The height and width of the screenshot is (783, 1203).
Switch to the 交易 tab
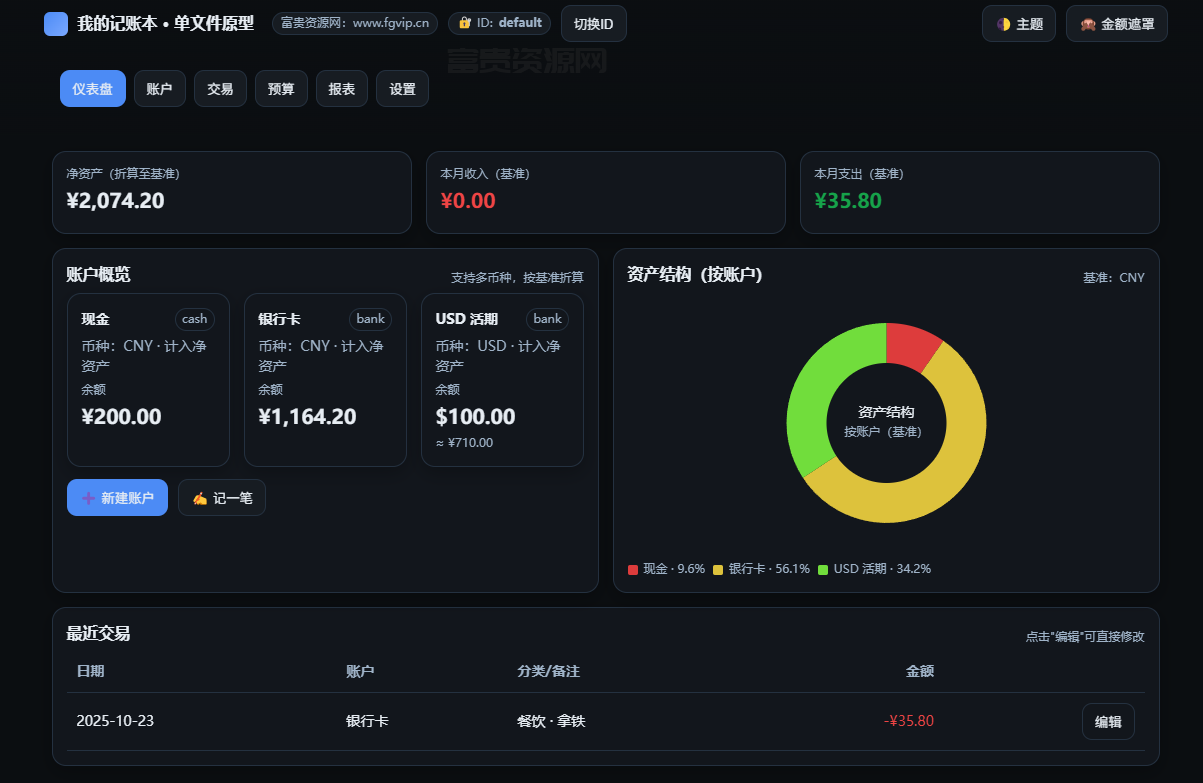coord(220,89)
